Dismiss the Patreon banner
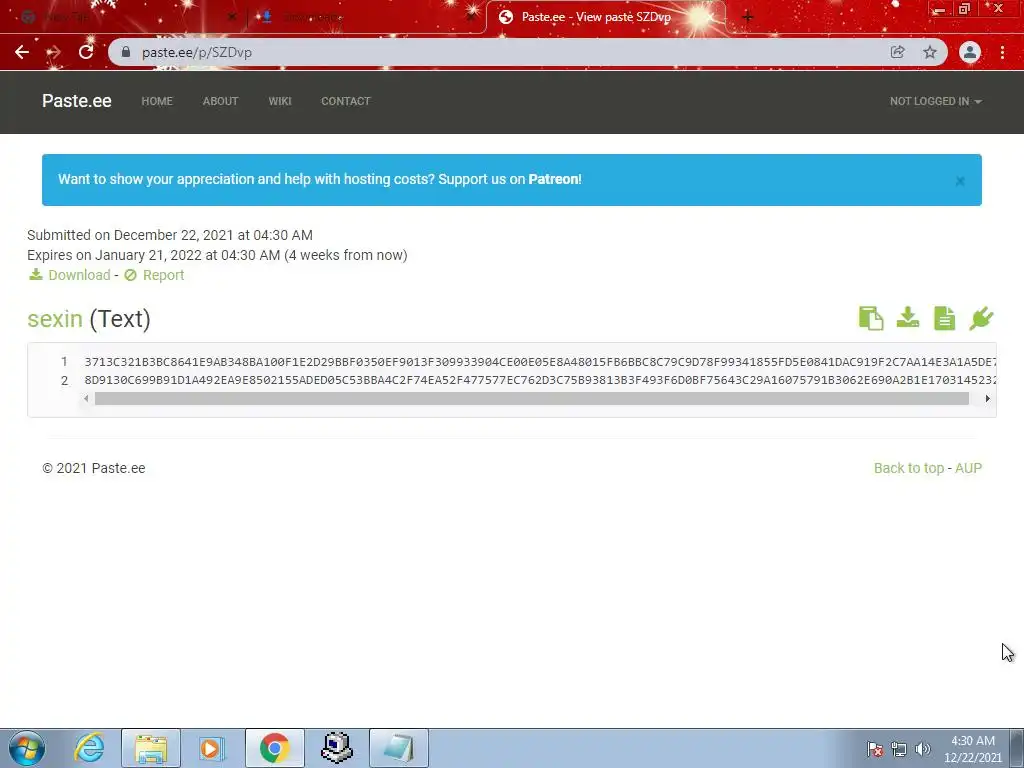This screenshot has height=768, width=1024. (960, 181)
